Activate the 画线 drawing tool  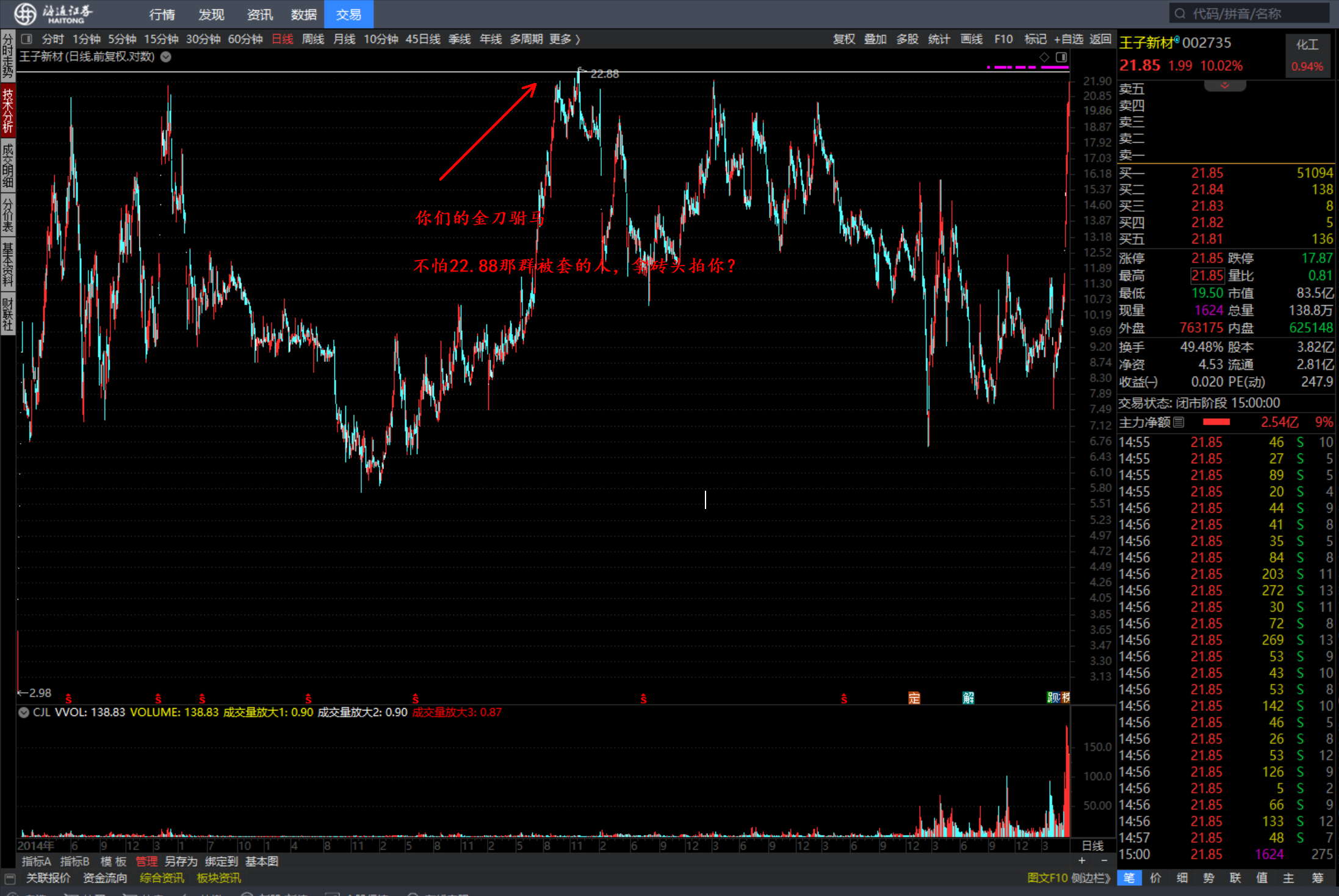(971, 39)
